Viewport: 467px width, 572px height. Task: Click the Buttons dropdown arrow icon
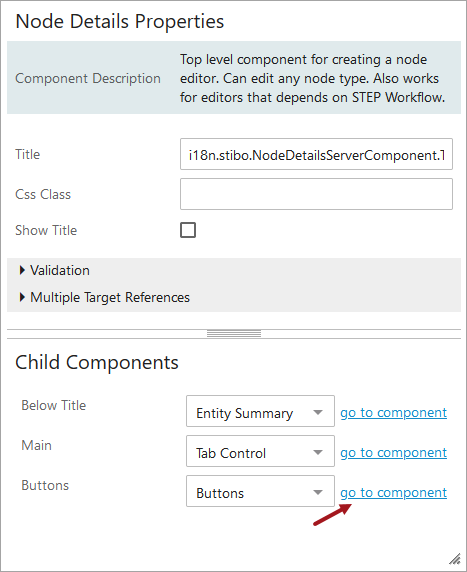click(318, 492)
